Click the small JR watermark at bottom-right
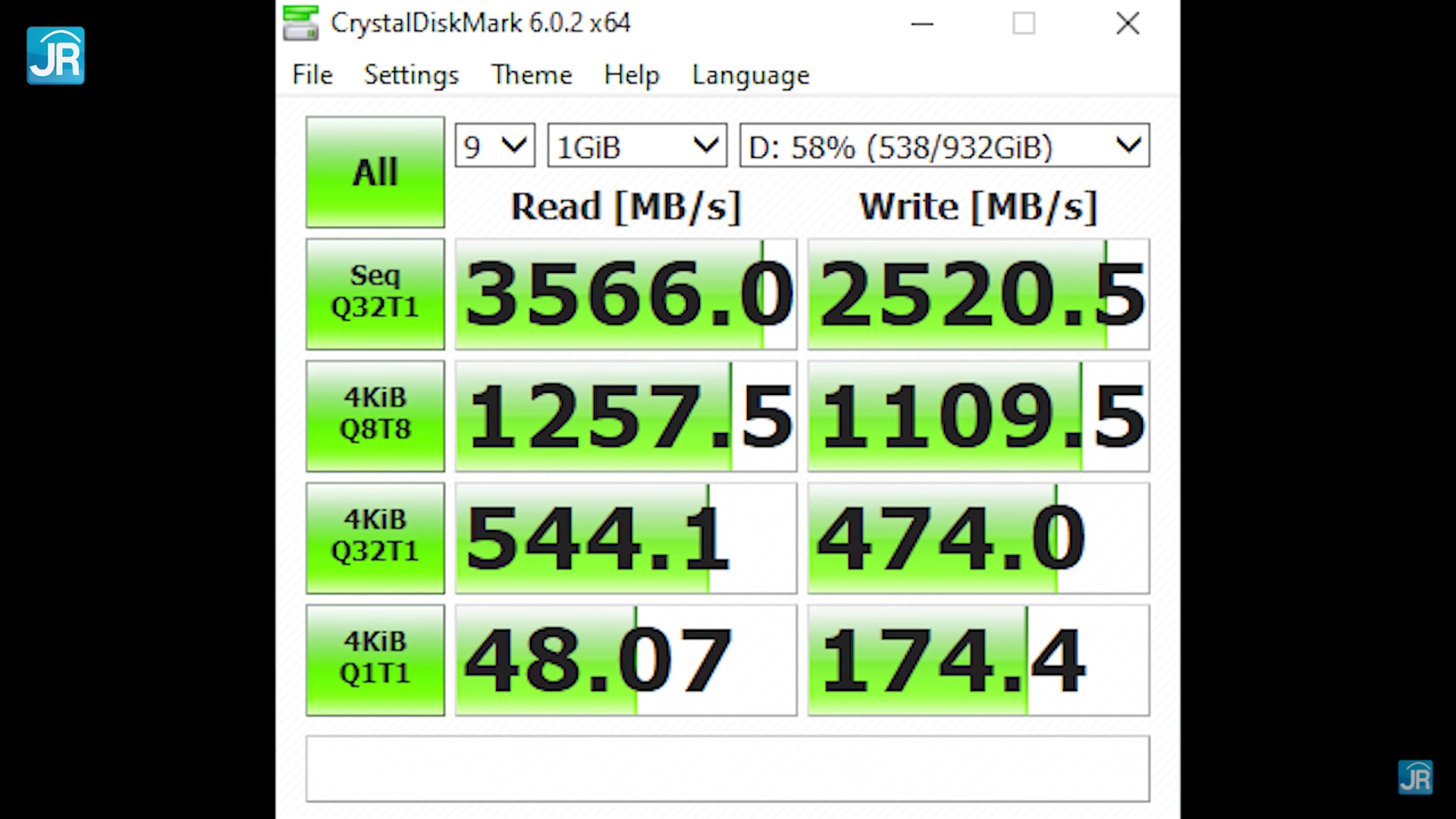 1415,777
